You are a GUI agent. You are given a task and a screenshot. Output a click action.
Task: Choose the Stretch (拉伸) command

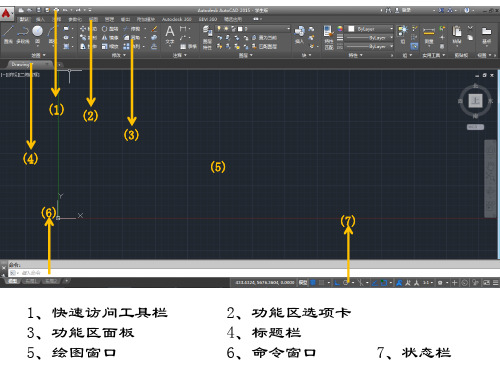(x=88, y=46)
